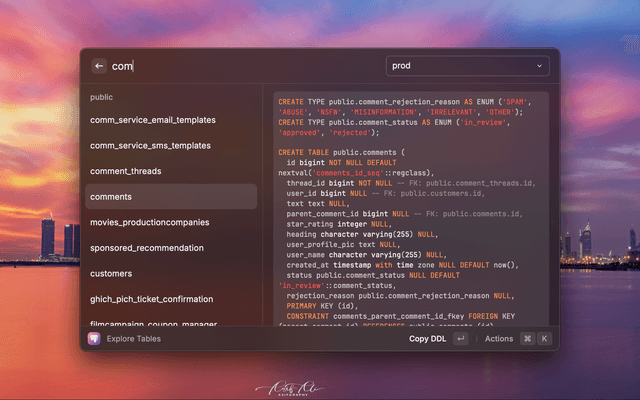Click the Copy DDL button
Screen dimensions: 640x400
(427, 339)
